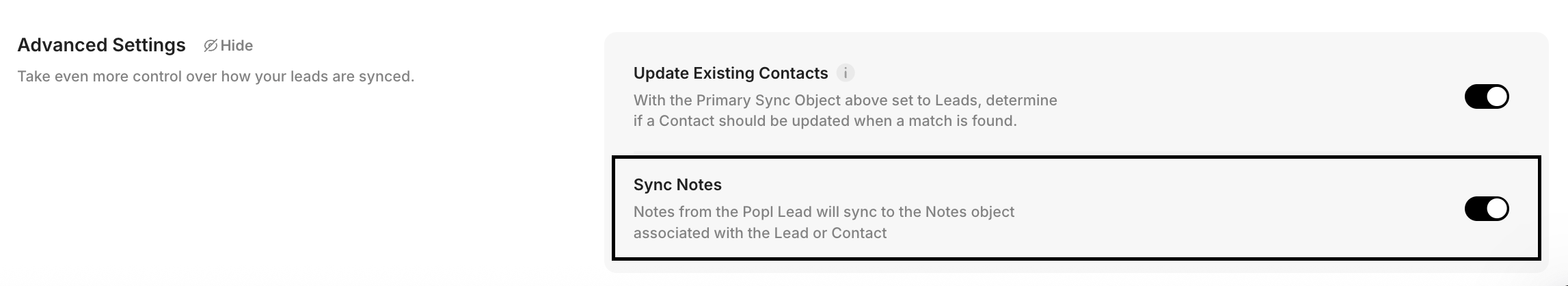Screen dimensions: 1568x286
Task: Hide the Advanced Settings section
Action: point(236,46)
